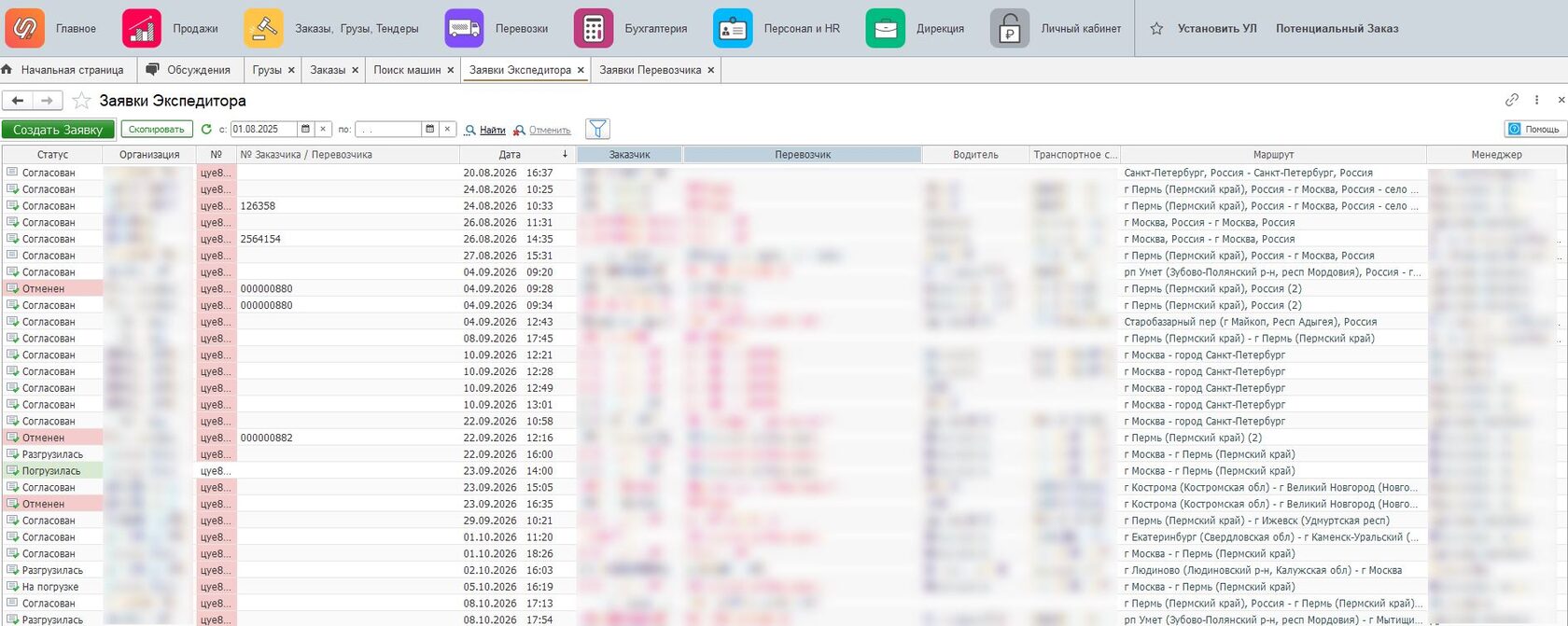This screenshot has width=1568, height=626.
Task: Switch to the Заявки Перевозчика tab
Action: [650, 70]
